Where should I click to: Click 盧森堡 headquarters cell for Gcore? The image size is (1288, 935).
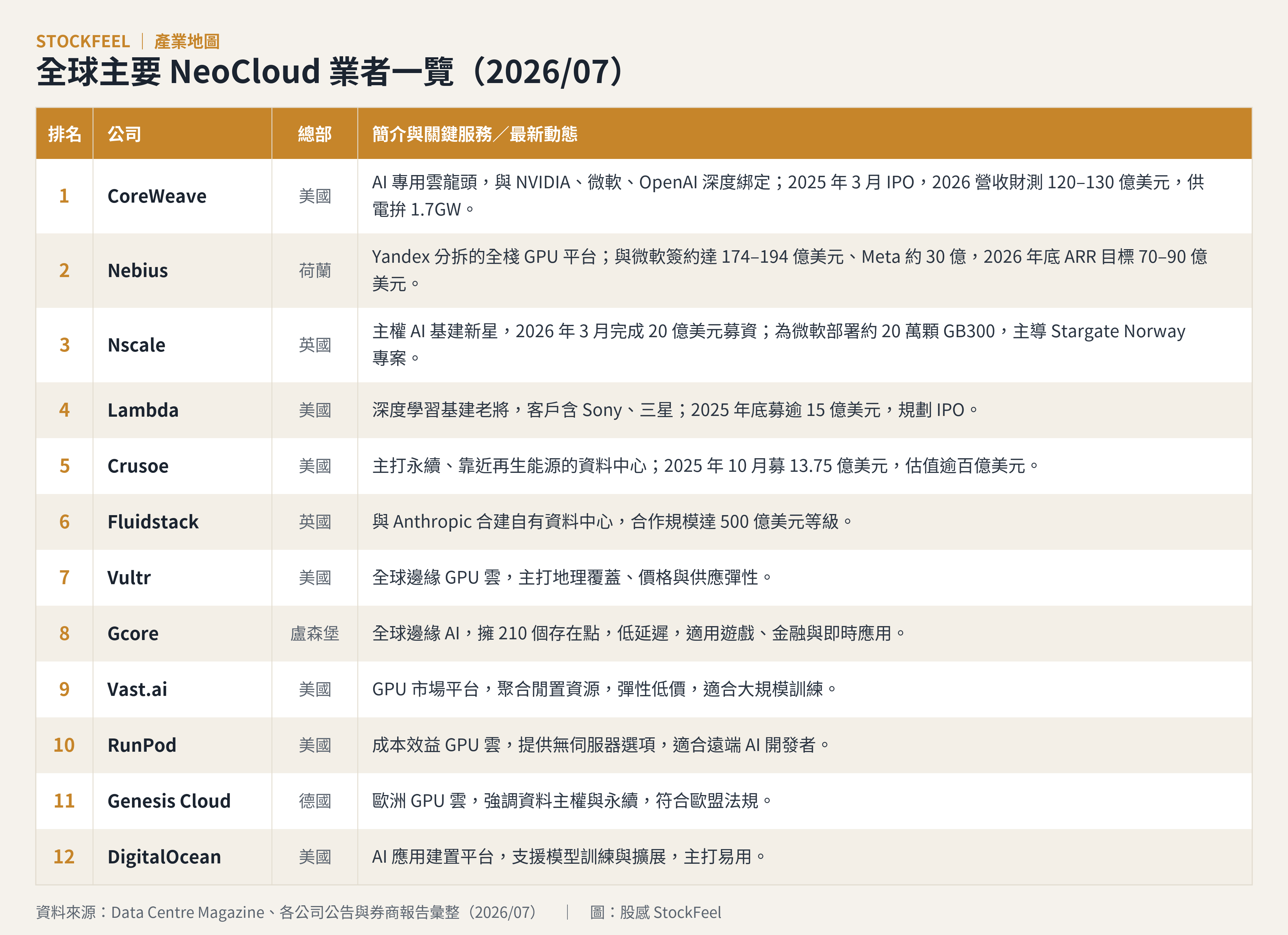pyautogui.click(x=314, y=633)
